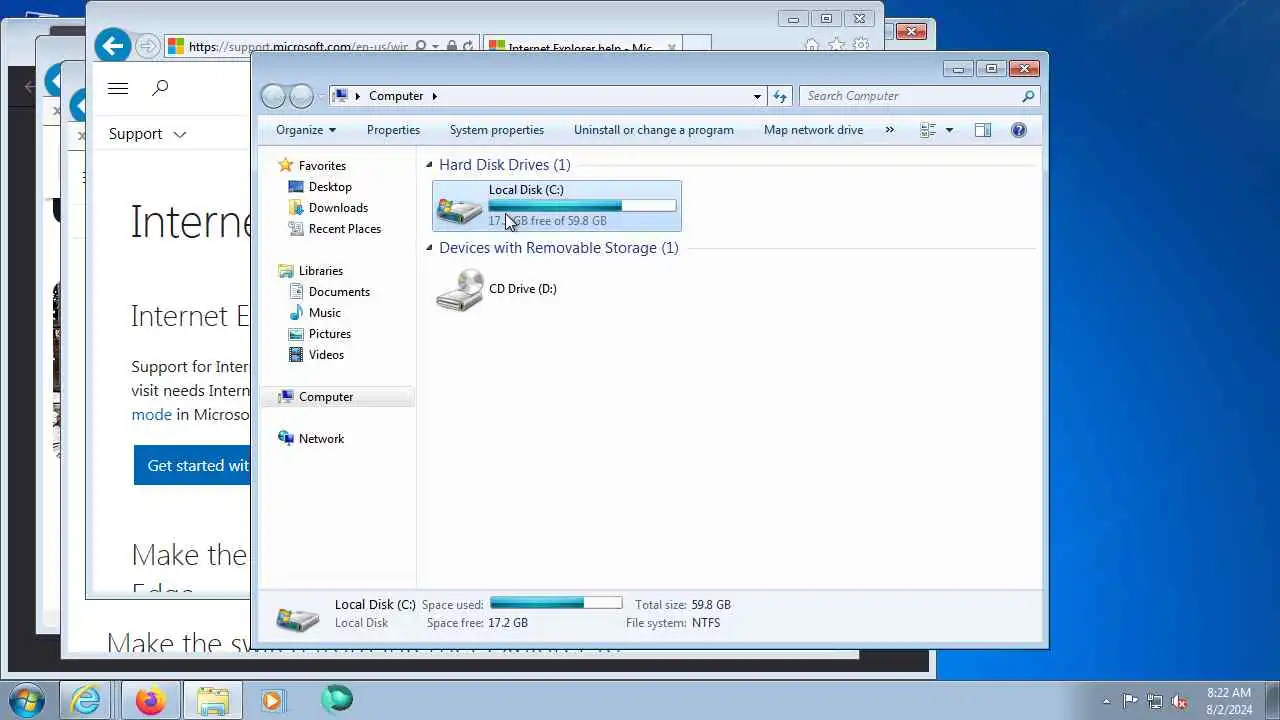
Task: Select Network in the navigation pane
Action: click(x=321, y=439)
